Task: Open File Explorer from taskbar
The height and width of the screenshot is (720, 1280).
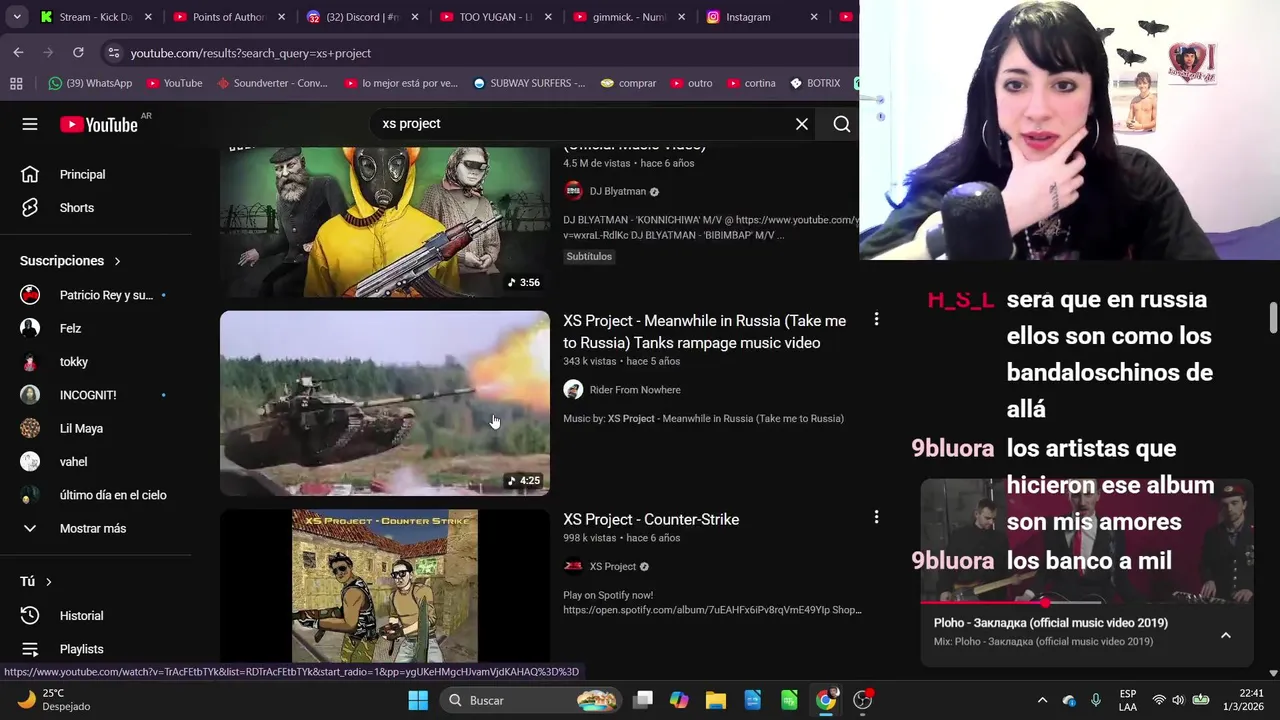Action: [x=716, y=700]
